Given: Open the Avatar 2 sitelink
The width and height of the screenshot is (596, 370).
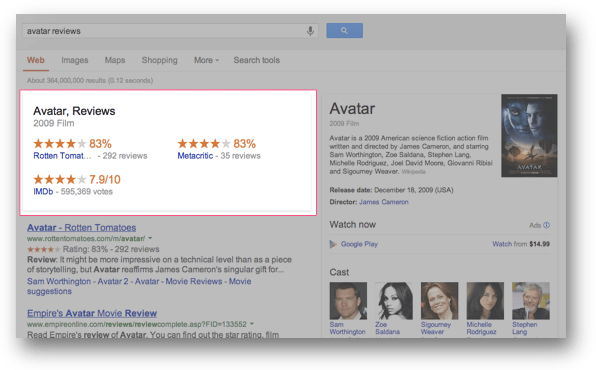Looking at the screenshot, I should coord(113,281).
